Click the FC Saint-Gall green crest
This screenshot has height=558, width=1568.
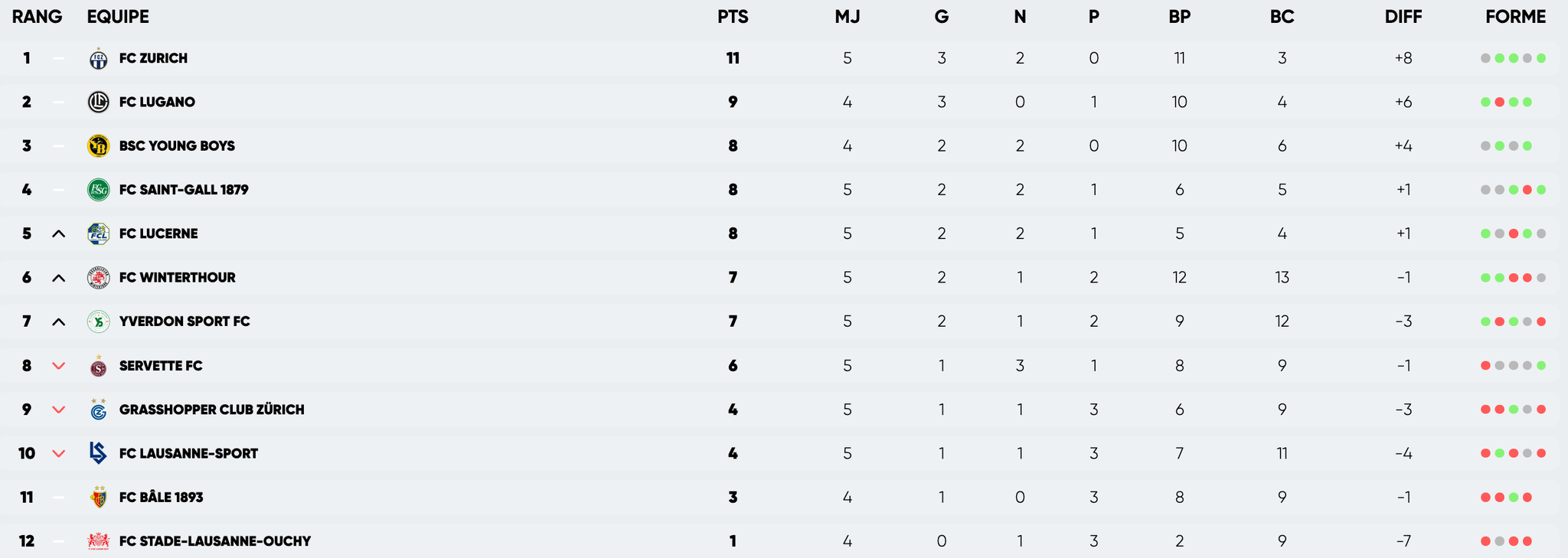point(98,190)
